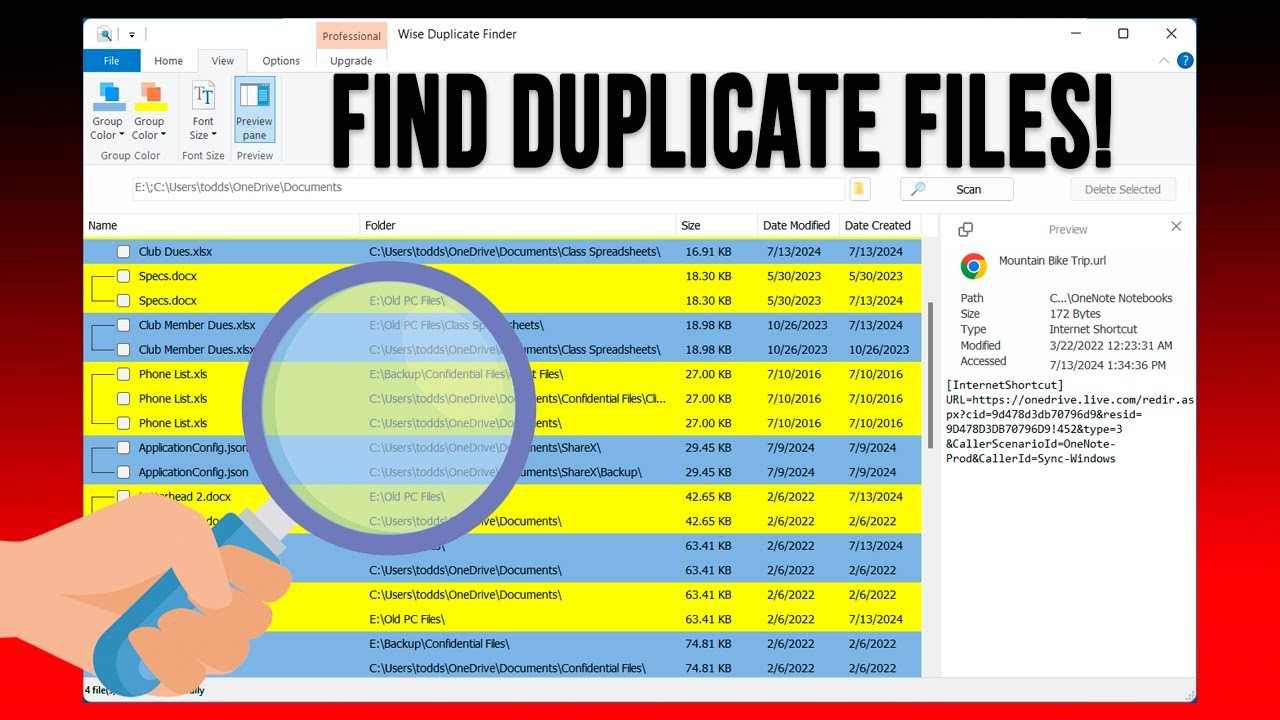Sort by Date Modified column header
This screenshot has height=720, width=1280.
pos(797,226)
